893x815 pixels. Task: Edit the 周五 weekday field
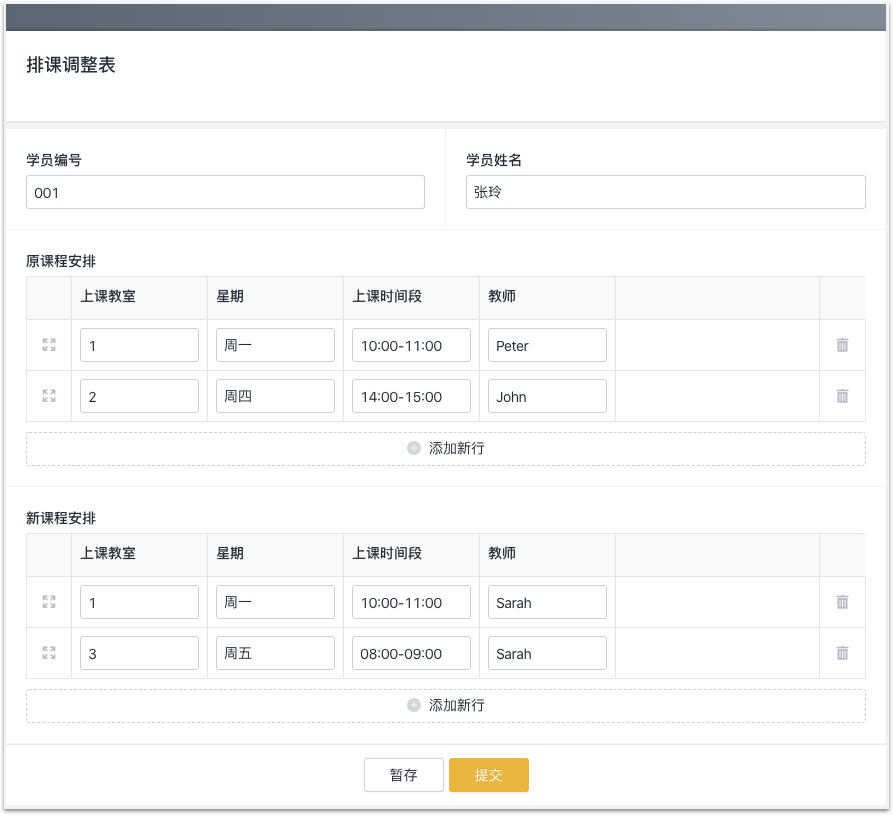(x=276, y=653)
